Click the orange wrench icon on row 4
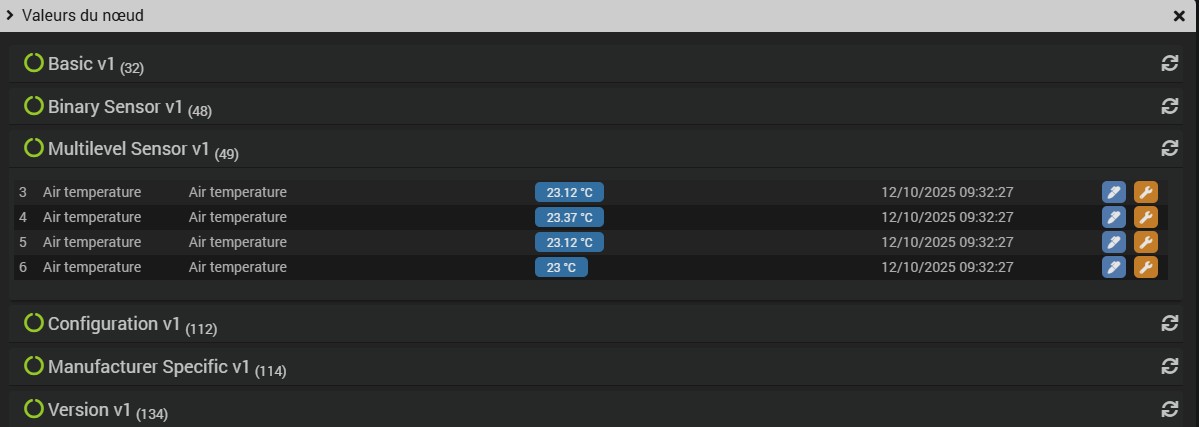This screenshot has height=427, width=1199. point(1146,217)
